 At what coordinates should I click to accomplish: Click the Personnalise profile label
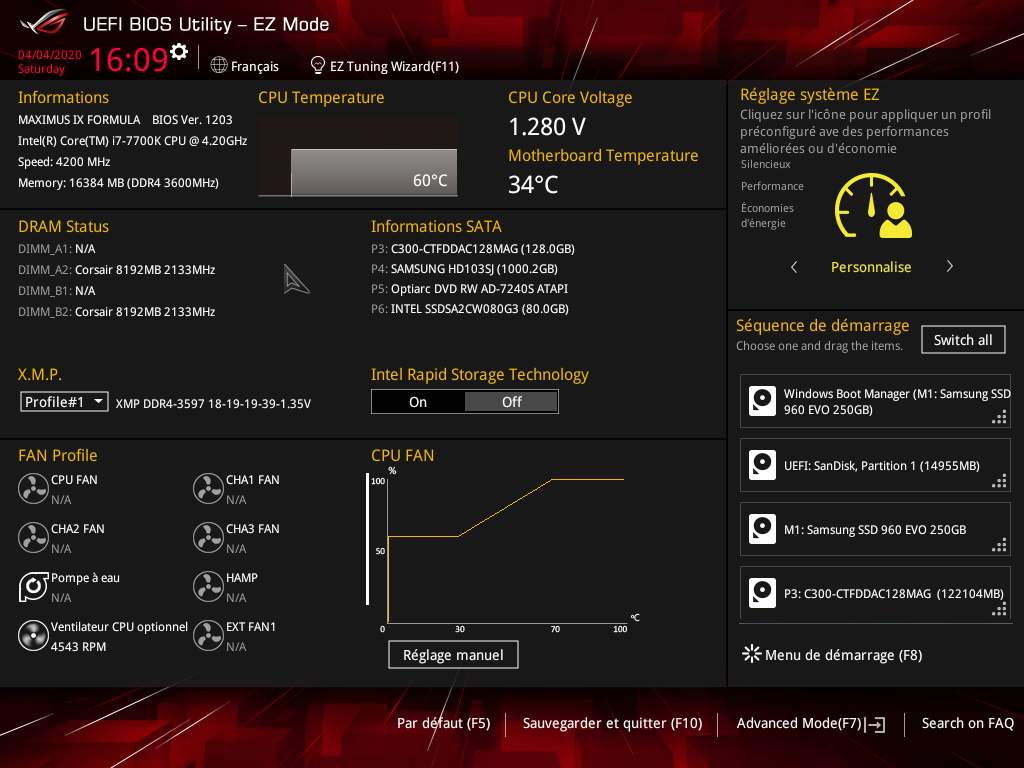[871, 267]
